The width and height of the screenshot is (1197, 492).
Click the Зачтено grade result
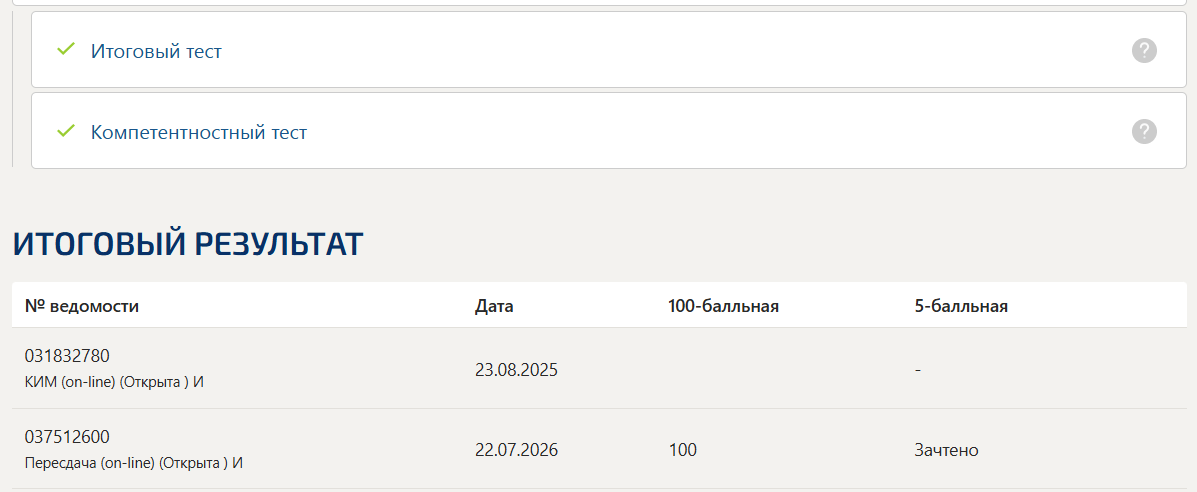point(947,450)
